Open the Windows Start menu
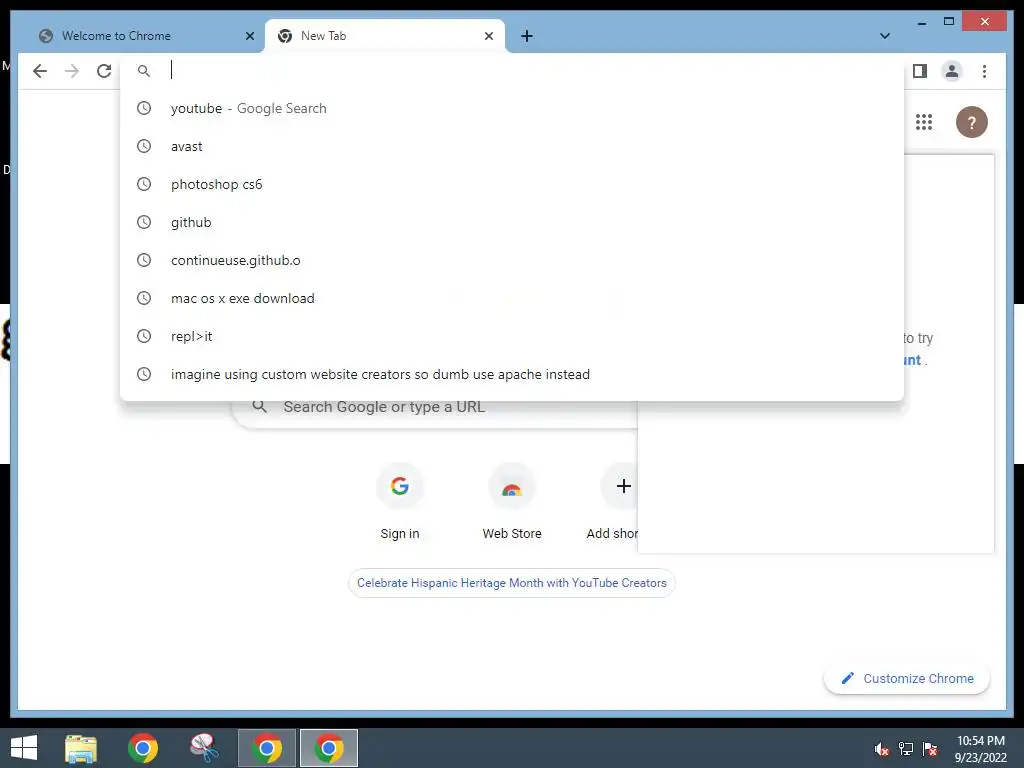The height and width of the screenshot is (768, 1024). pyautogui.click(x=24, y=748)
